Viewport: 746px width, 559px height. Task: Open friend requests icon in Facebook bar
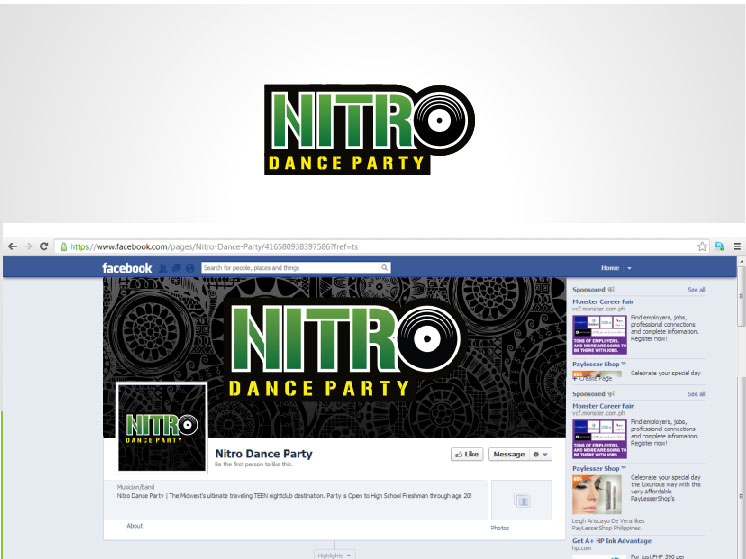[x=162, y=268]
